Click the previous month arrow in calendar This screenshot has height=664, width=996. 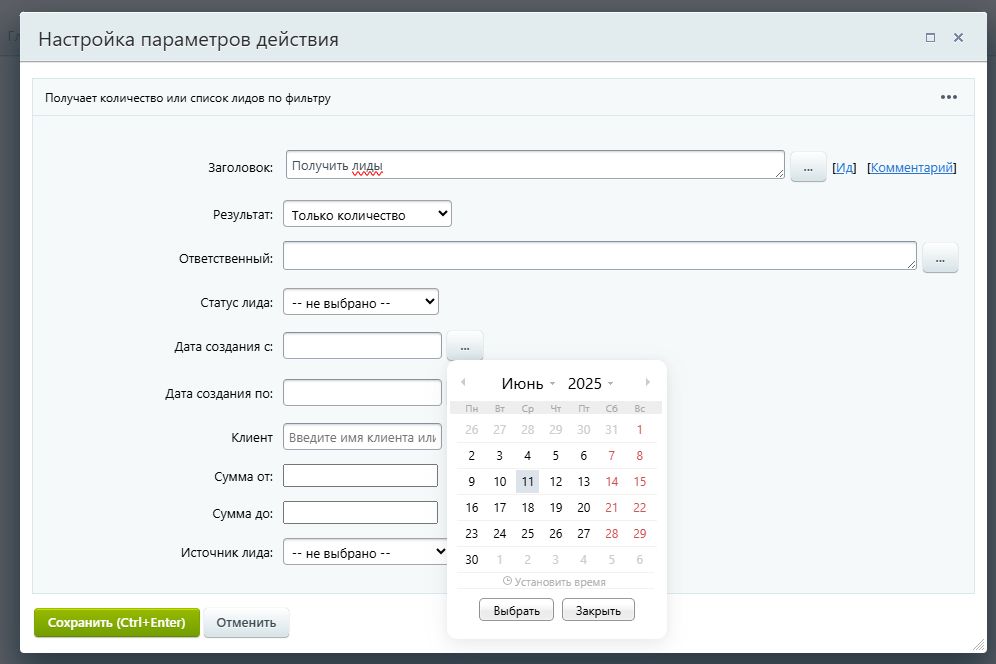[463, 382]
